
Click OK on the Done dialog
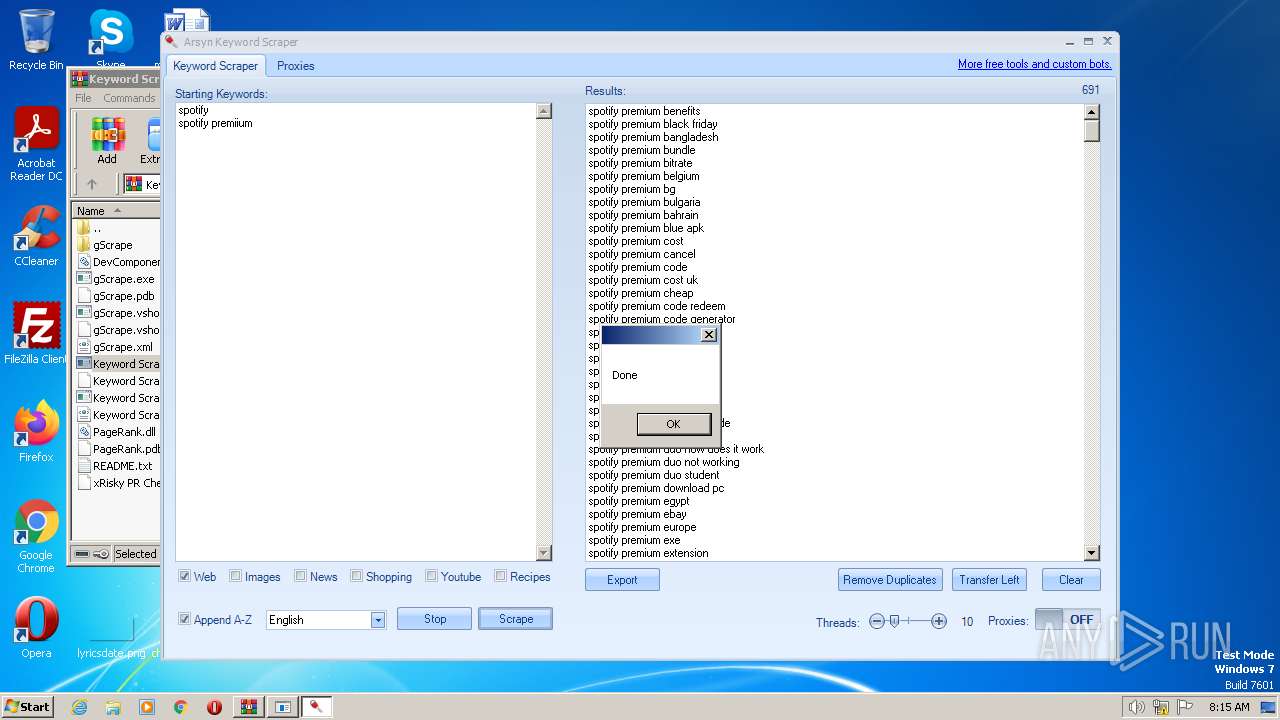pyautogui.click(x=673, y=424)
